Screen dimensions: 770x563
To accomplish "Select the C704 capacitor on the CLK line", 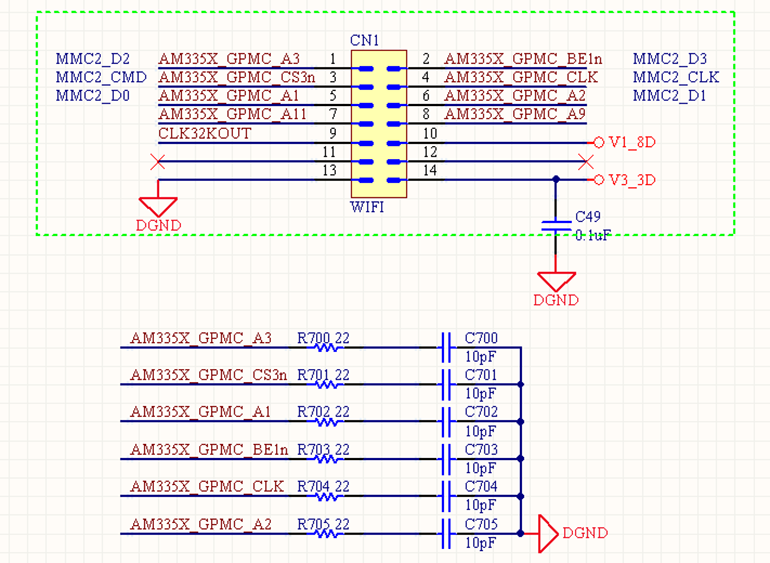I will click(x=448, y=496).
